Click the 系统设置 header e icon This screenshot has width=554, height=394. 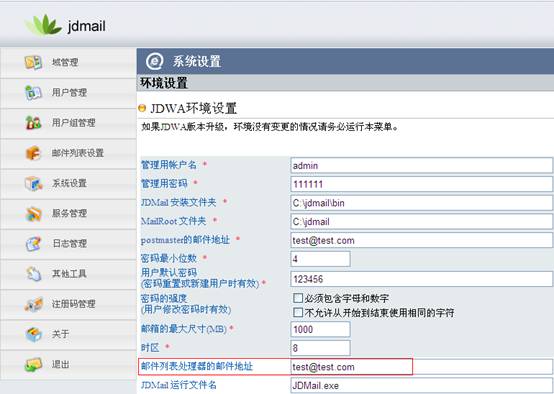154,61
